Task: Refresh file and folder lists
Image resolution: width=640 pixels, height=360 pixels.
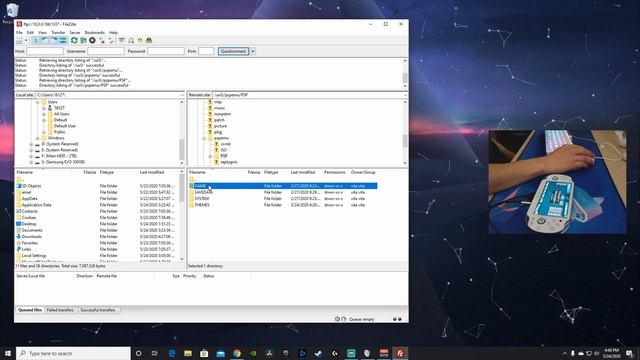Action: coord(74,40)
